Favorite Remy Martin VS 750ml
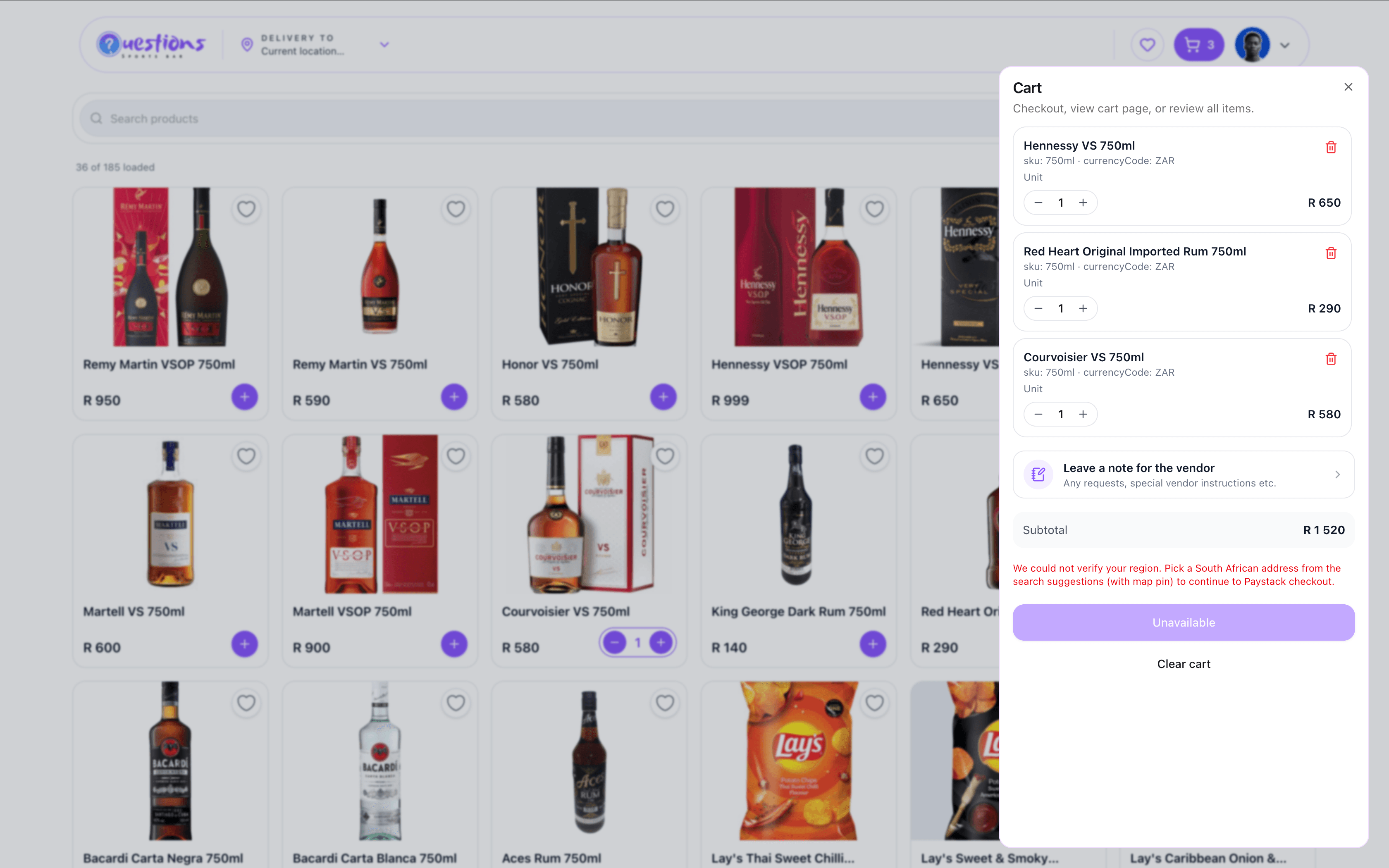The height and width of the screenshot is (868, 1389). 456,209
